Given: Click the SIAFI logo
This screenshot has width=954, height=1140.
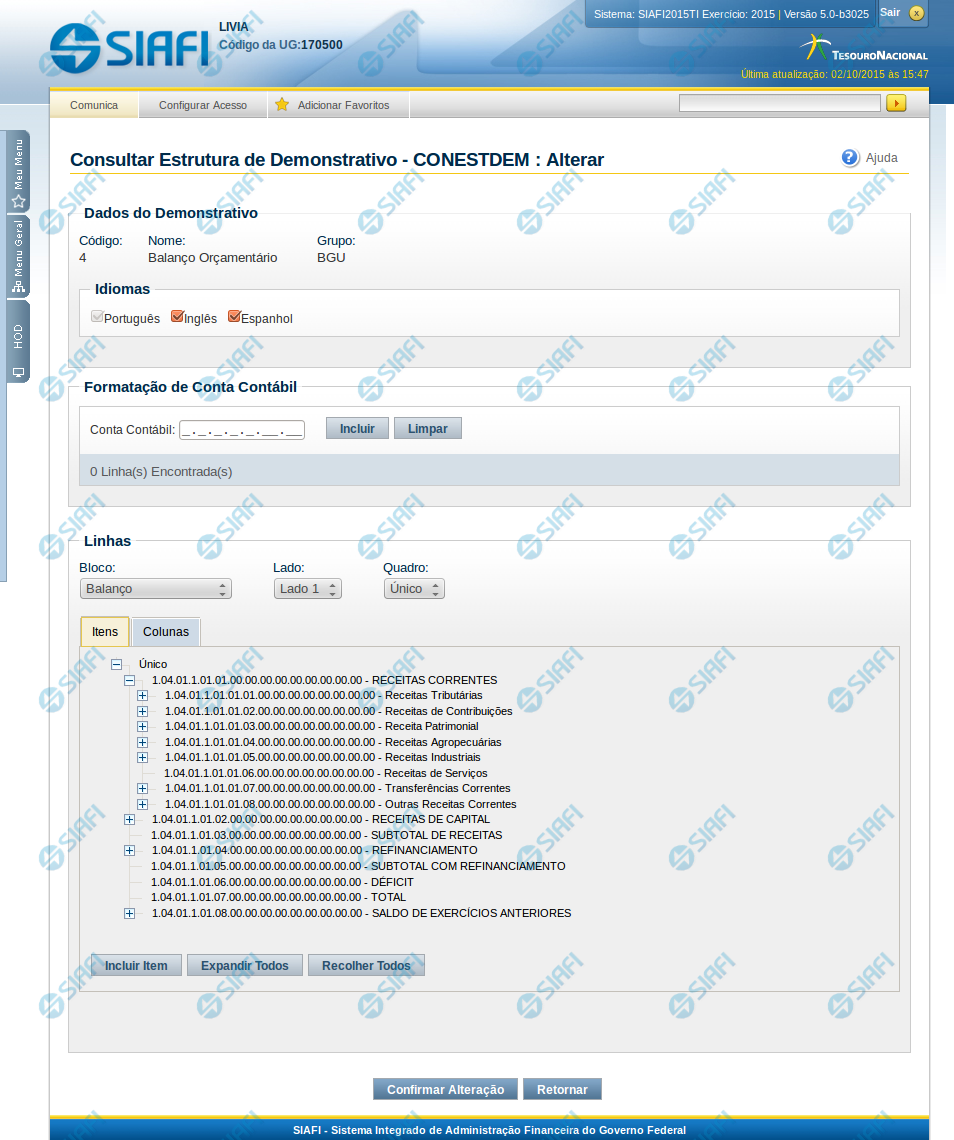Looking at the screenshot, I should [130, 46].
